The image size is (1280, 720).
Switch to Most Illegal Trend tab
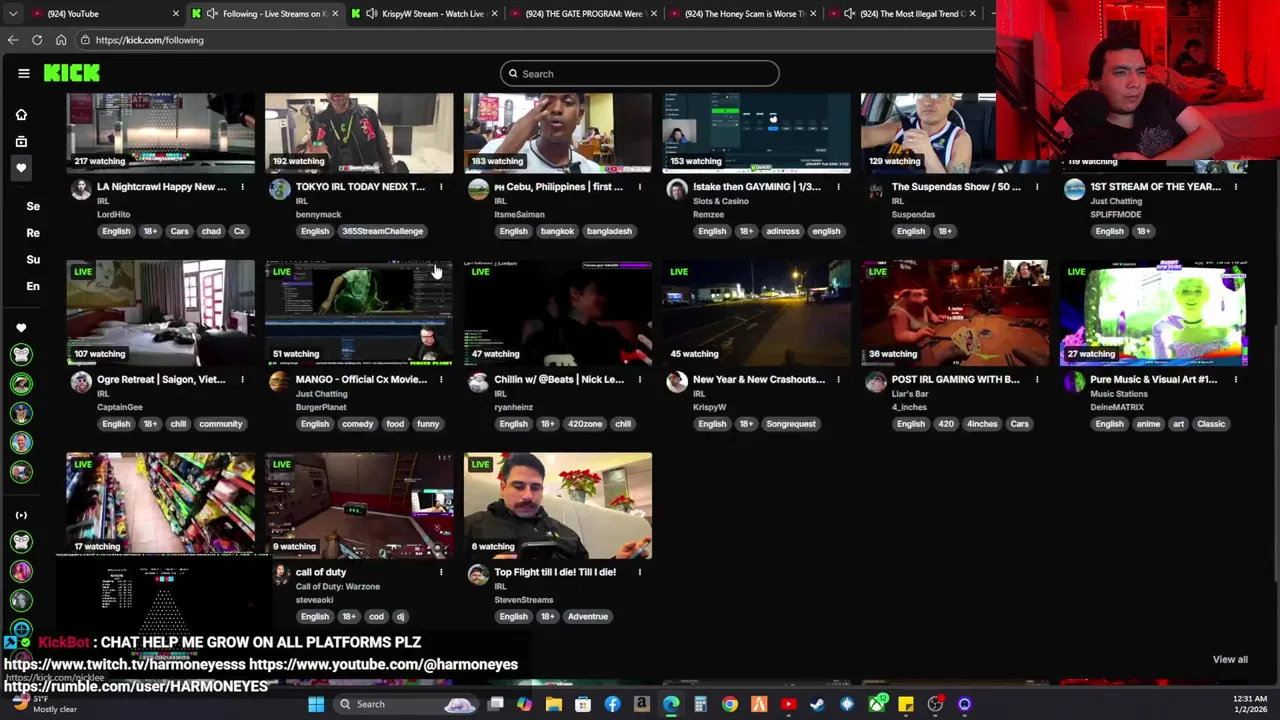coord(903,14)
